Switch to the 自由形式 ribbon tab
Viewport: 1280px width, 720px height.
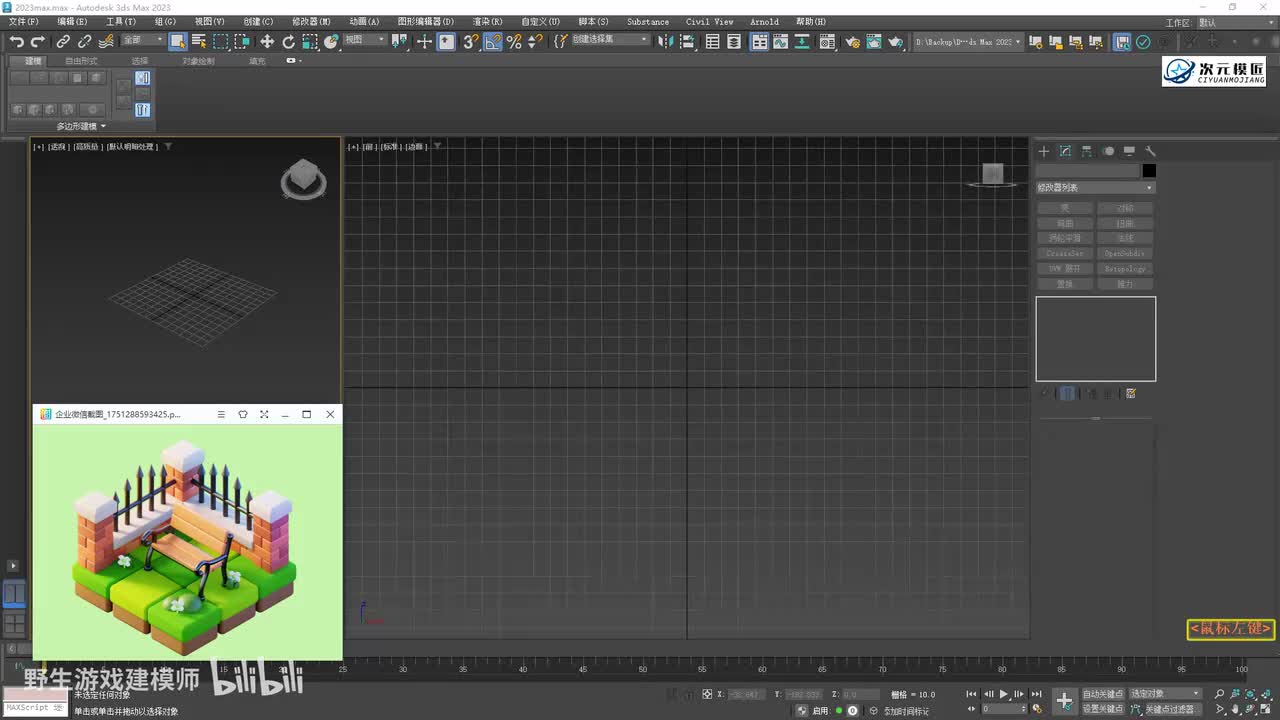pyautogui.click(x=81, y=61)
